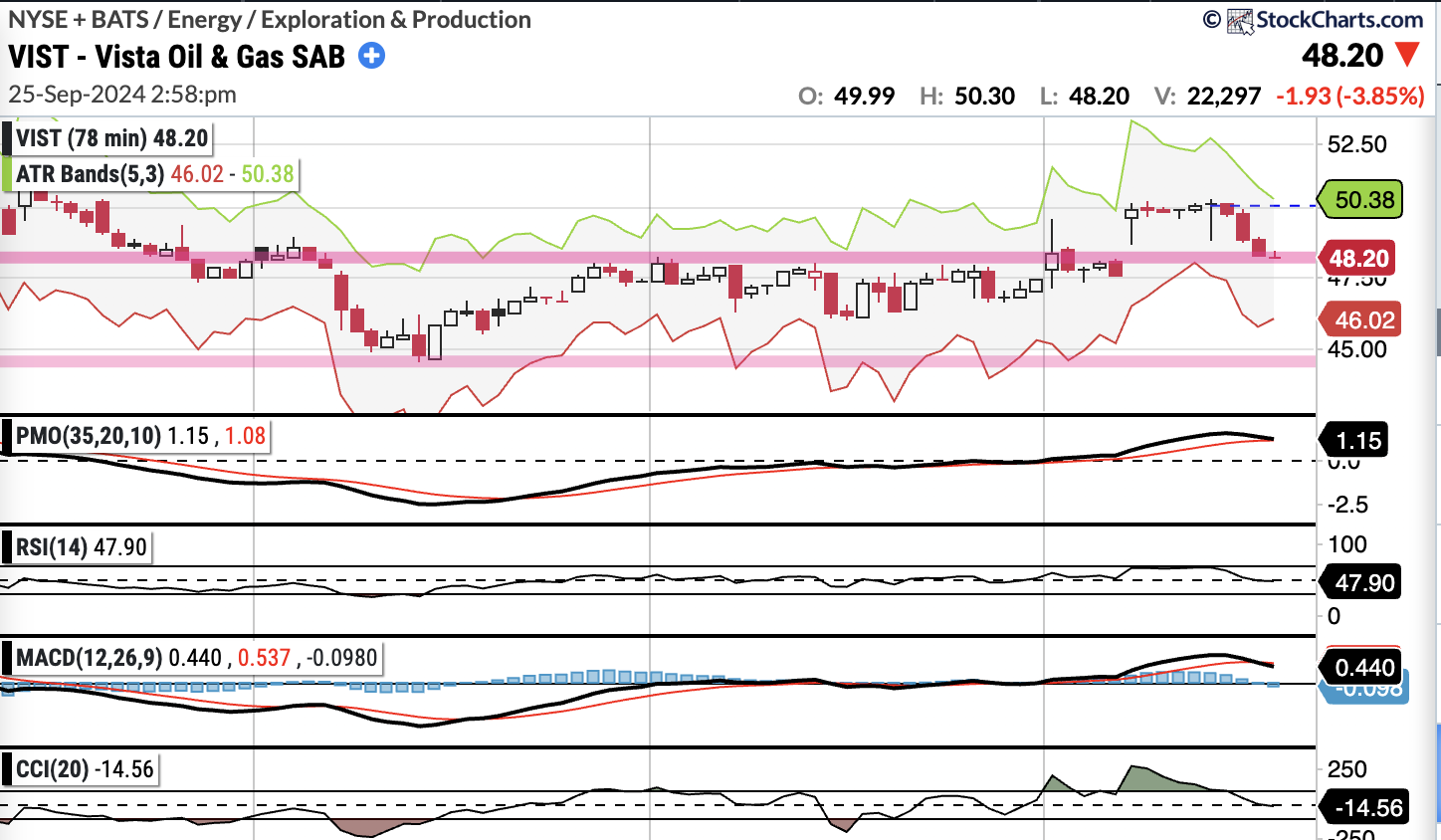Click the red 48.20 current price tag on the axis
Screen dimensions: 1441x840
[1357, 259]
